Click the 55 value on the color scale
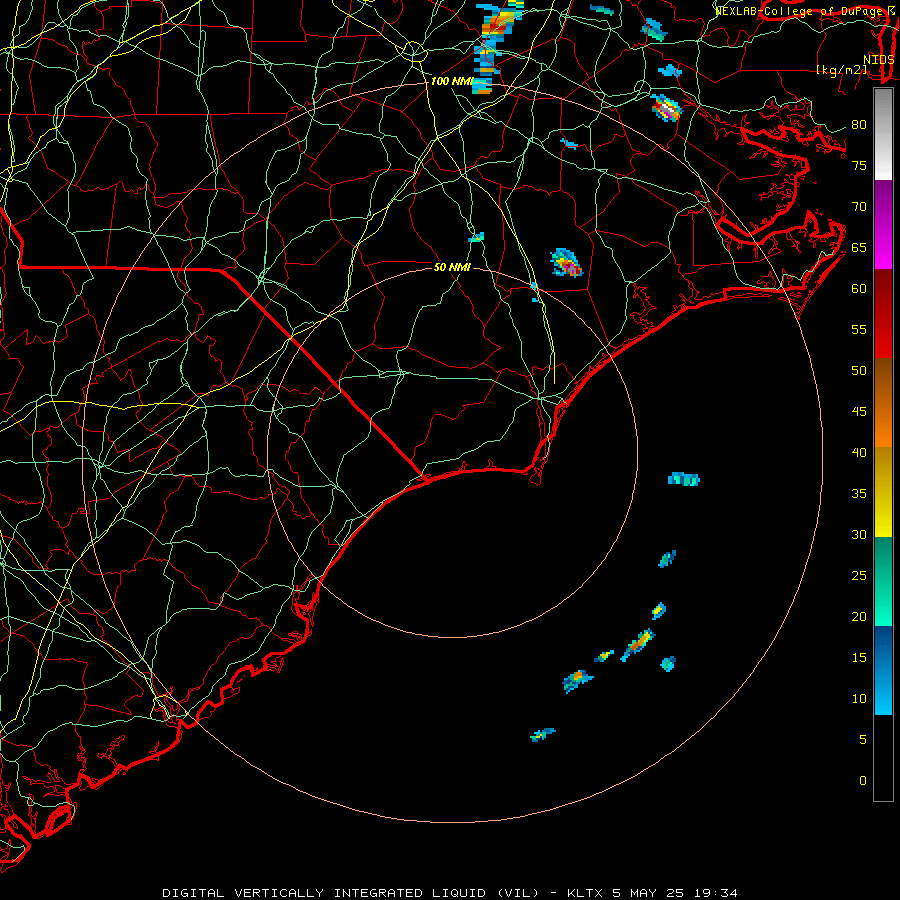This screenshot has width=900, height=900. (x=859, y=329)
